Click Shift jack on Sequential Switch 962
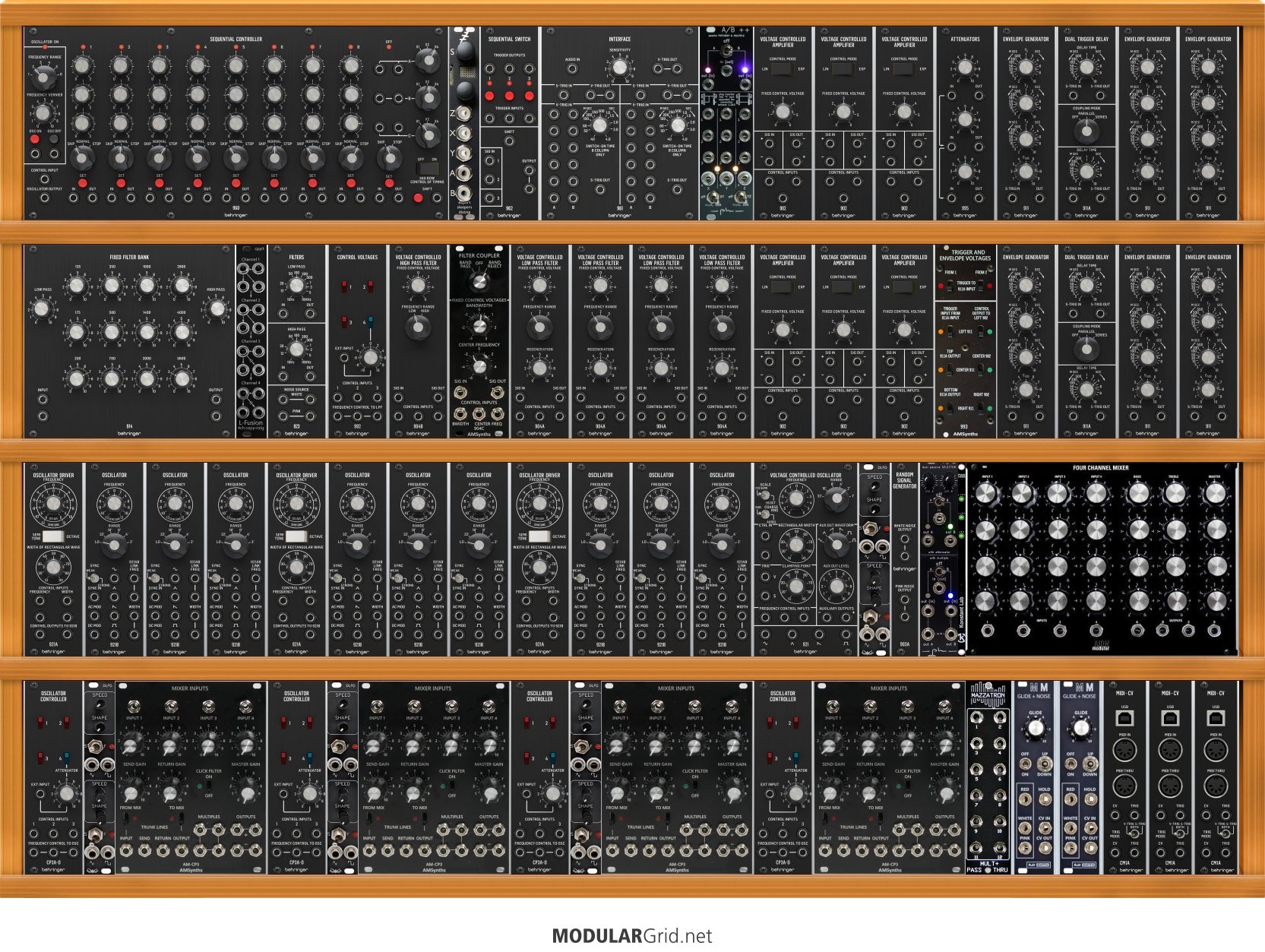Image resolution: width=1265 pixels, height=952 pixels. pos(509,141)
